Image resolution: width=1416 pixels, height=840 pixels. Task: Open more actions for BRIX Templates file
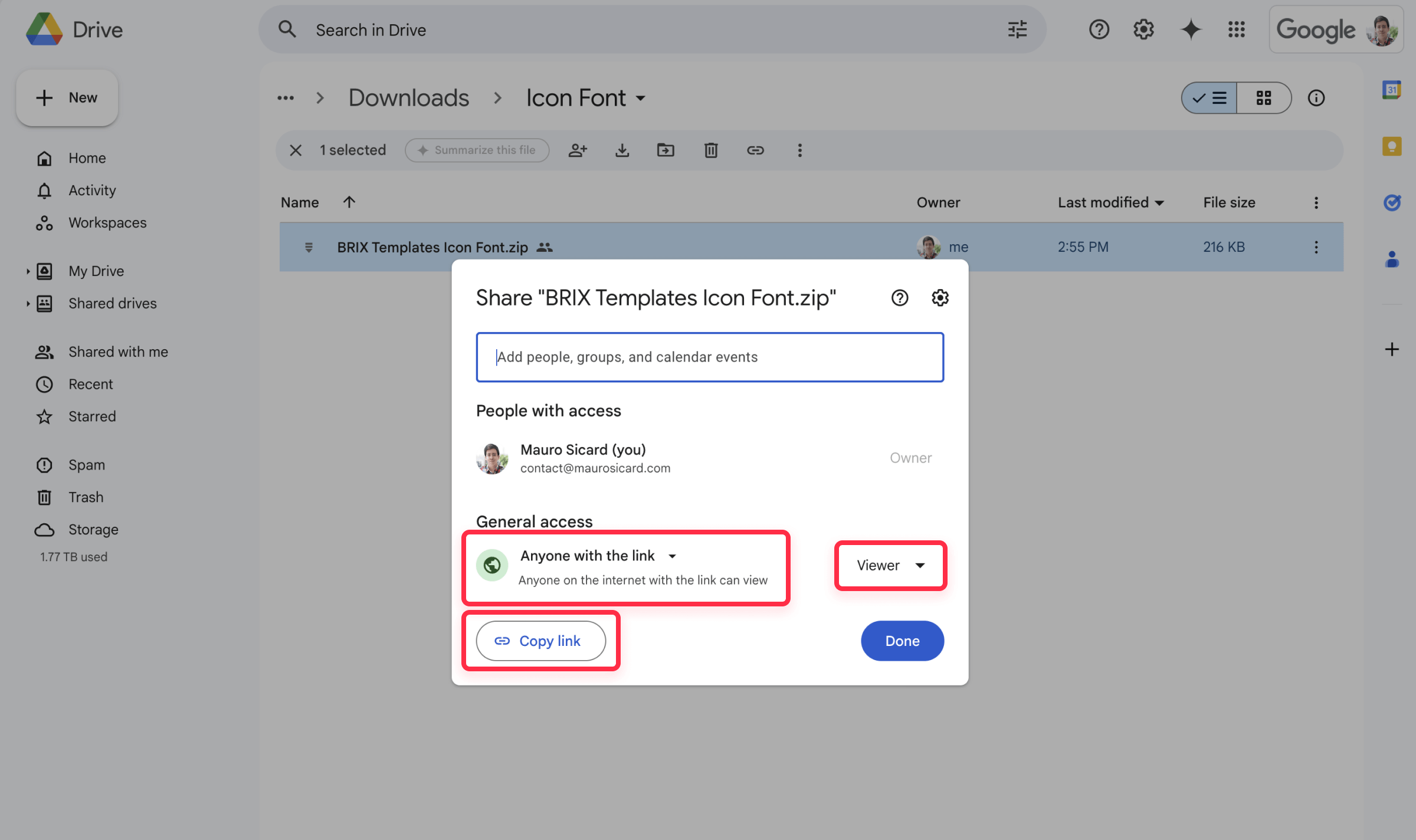pyautogui.click(x=1316, y=247)
